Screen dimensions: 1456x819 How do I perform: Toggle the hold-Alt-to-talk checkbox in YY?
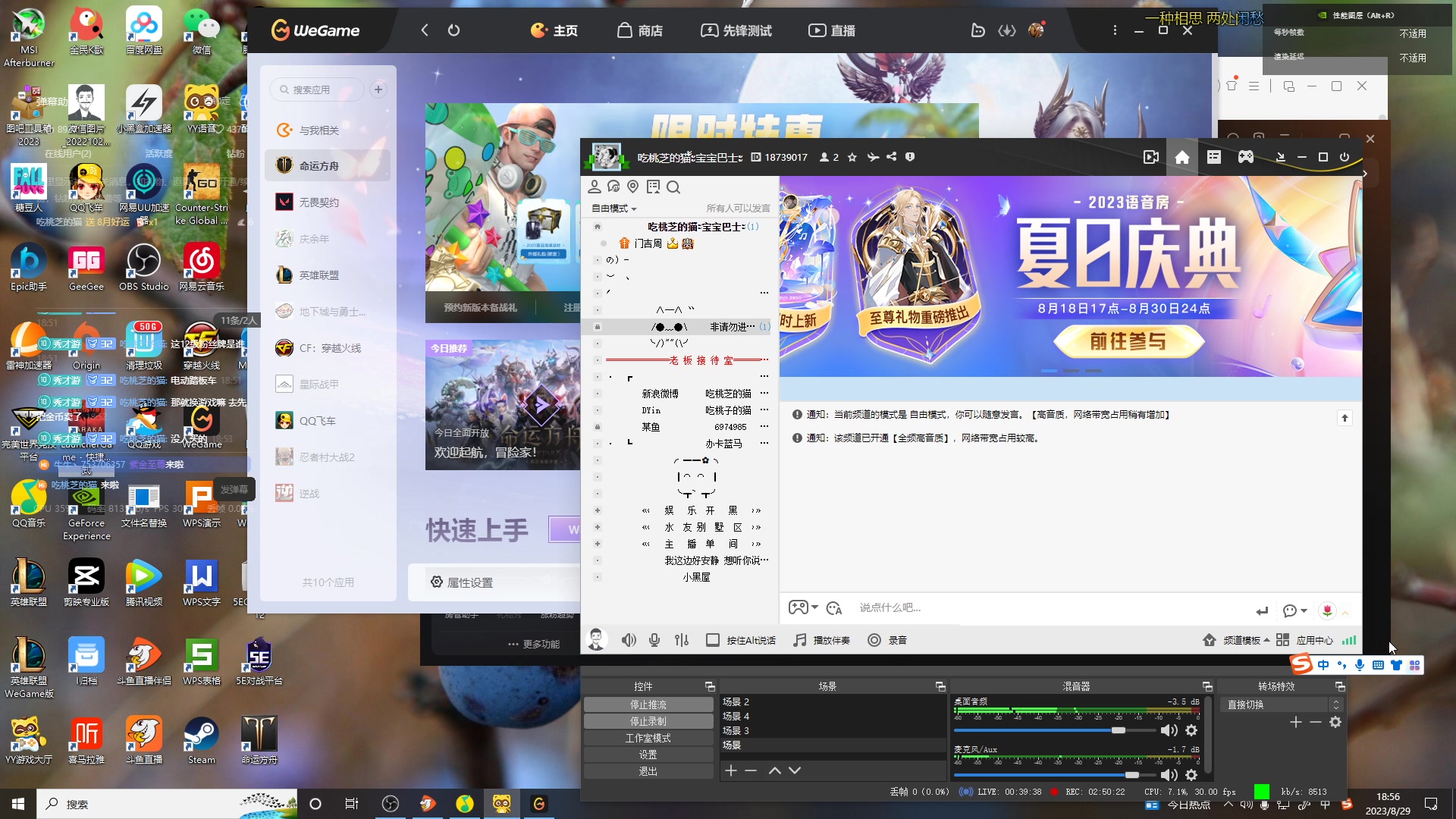pos(712,640)
